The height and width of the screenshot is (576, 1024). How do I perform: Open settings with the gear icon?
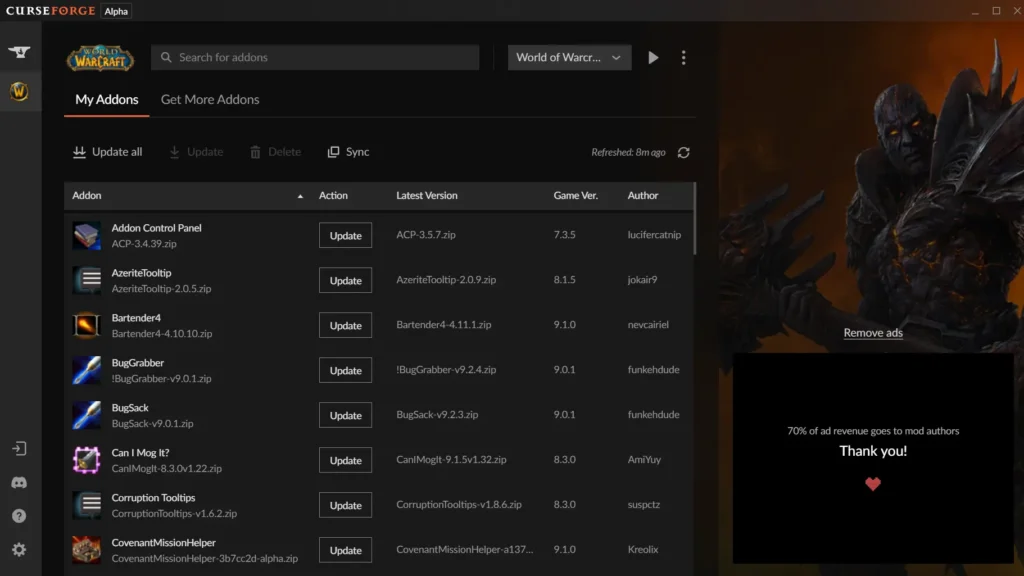tap(19, 550)
